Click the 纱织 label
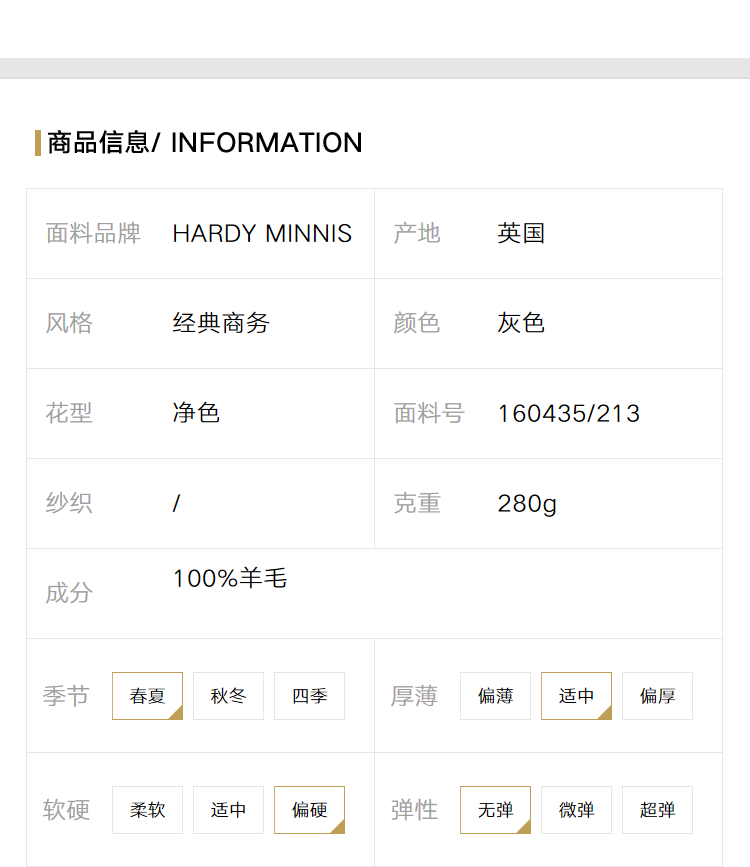 [69, 503]
